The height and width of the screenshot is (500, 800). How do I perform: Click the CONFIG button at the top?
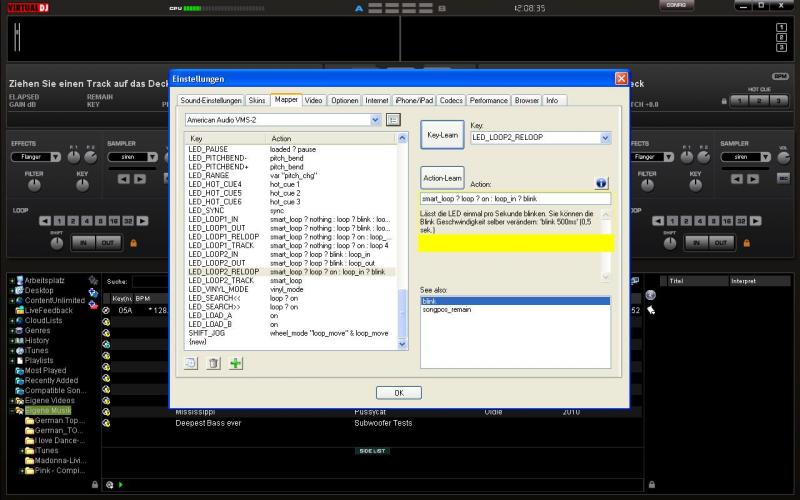click(676, 6)
